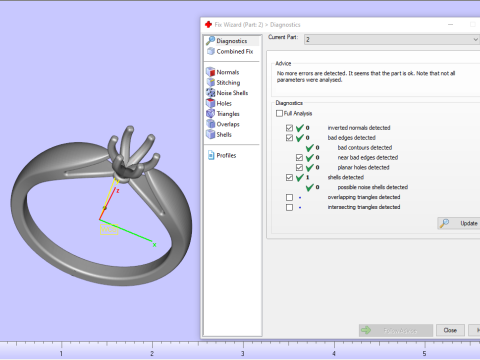
Task: Click the Stitching icon
Action: 211,82
